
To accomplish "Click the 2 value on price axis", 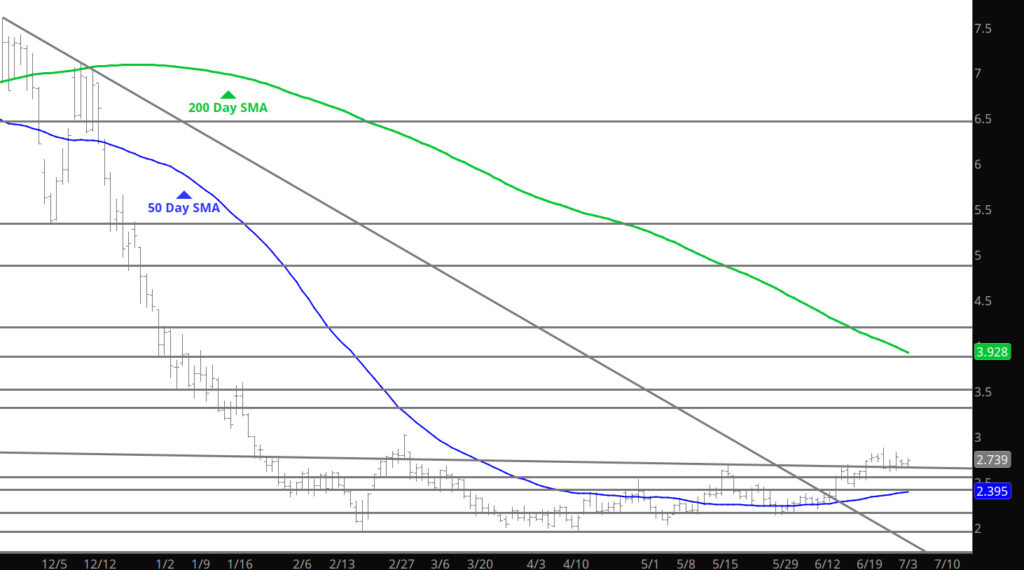I will 979,528.
